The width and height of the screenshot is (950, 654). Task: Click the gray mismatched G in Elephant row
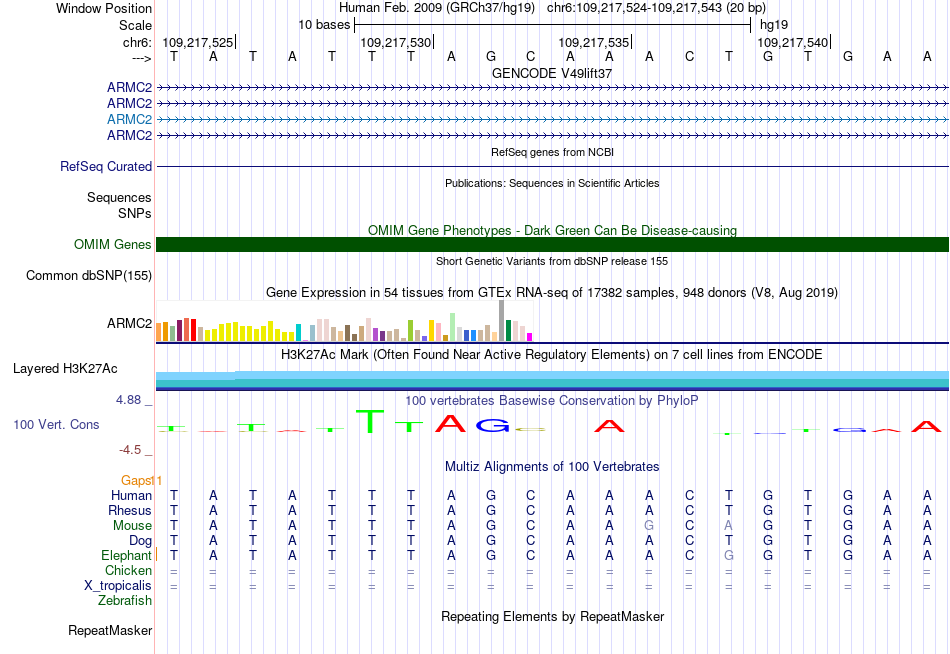click(728, 555)
